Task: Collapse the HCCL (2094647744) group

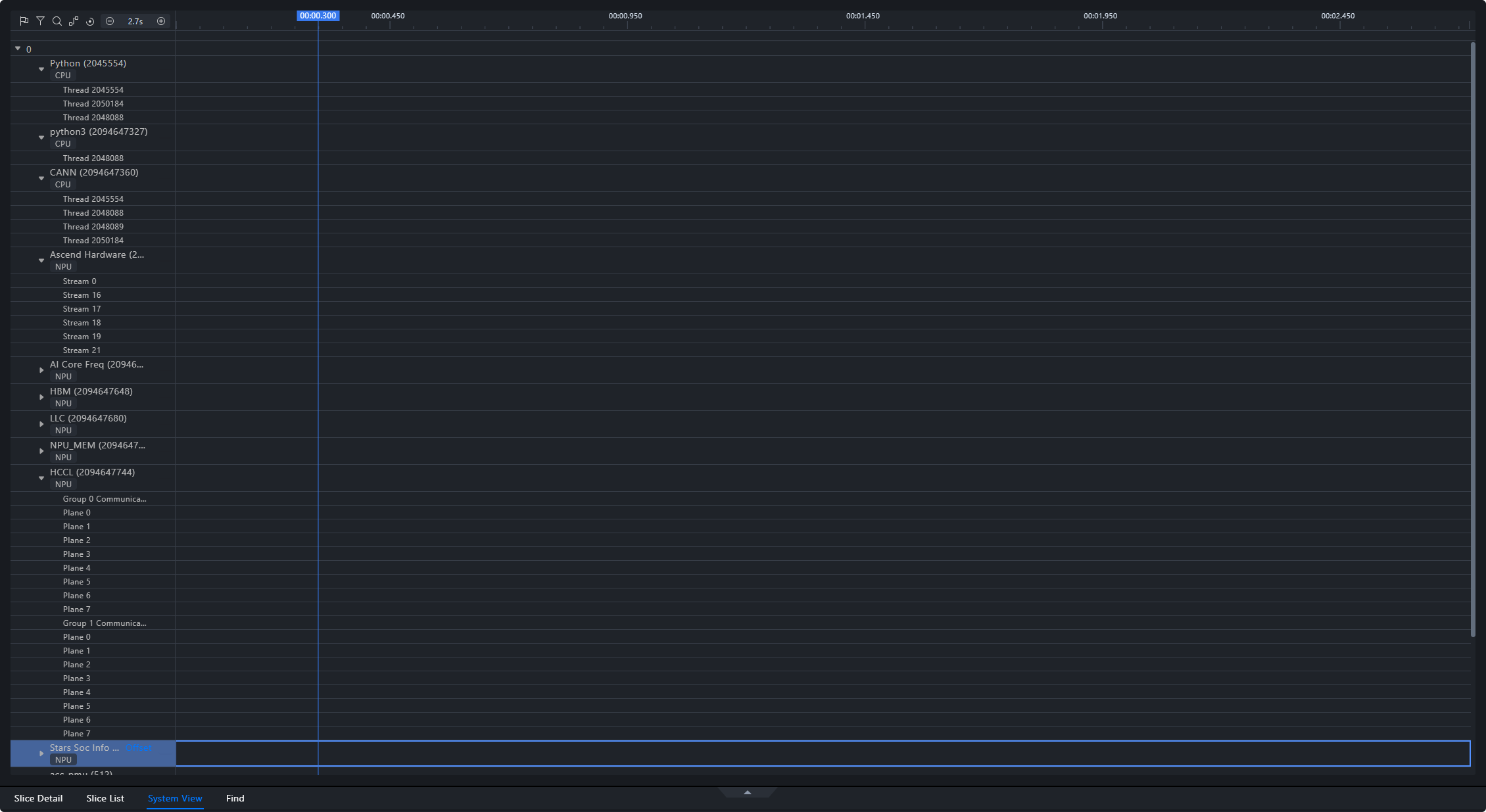Action: (x=41, y=478)
